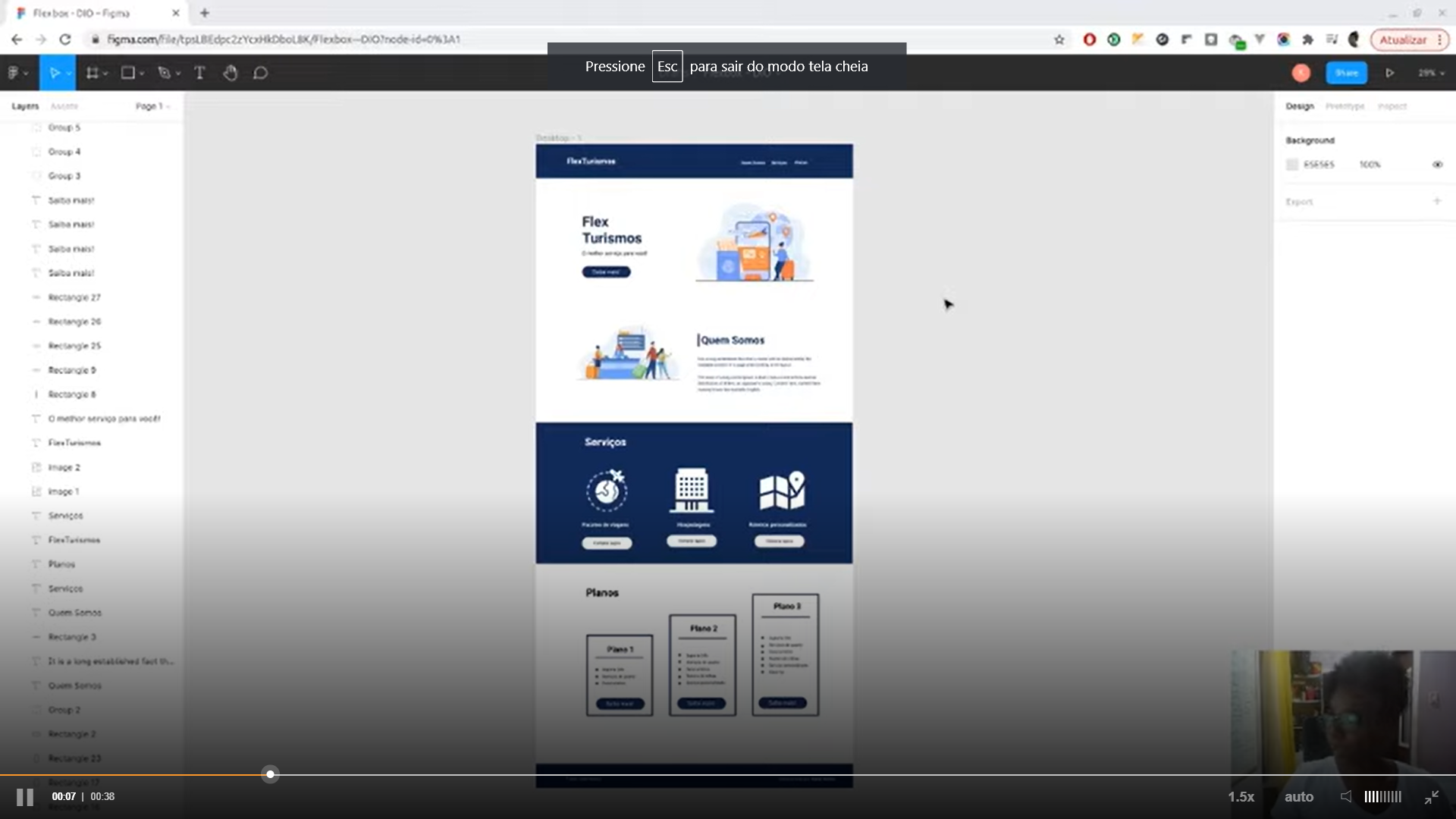The image size is (1456, 819).
Task: Select the Rectangle shape tool
Action: pos(128,73)
